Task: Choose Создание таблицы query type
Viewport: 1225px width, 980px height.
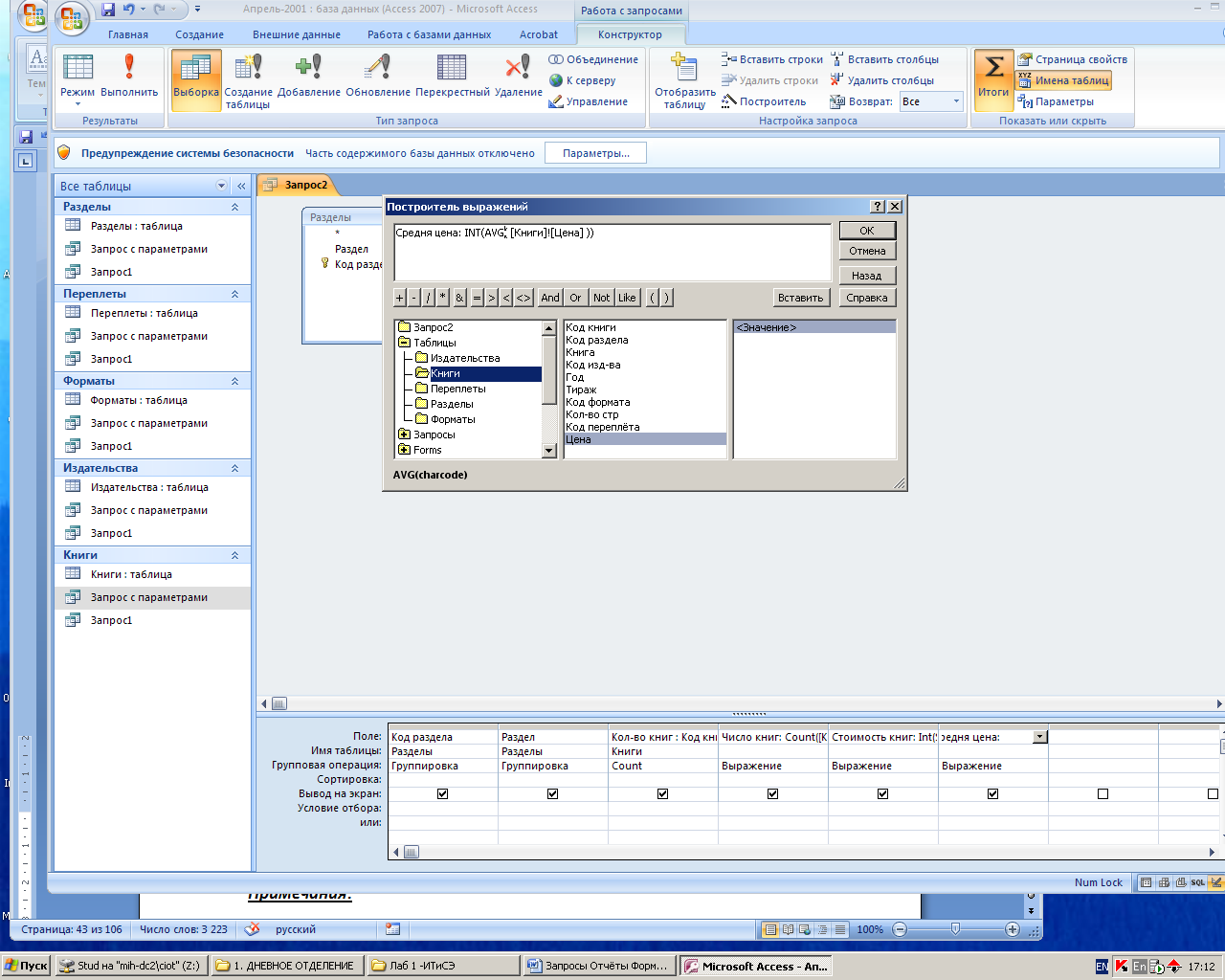Action: (249, 82)
